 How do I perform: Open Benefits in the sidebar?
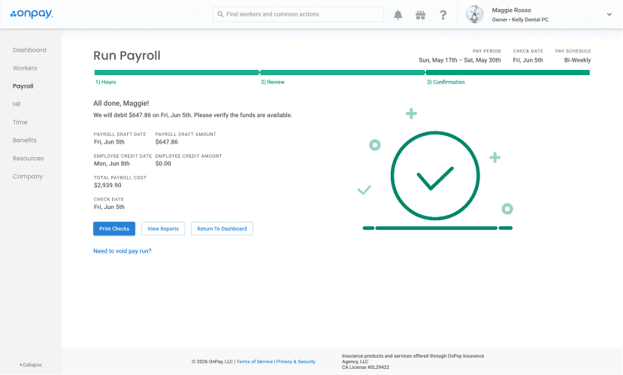(x=24, y=140)
